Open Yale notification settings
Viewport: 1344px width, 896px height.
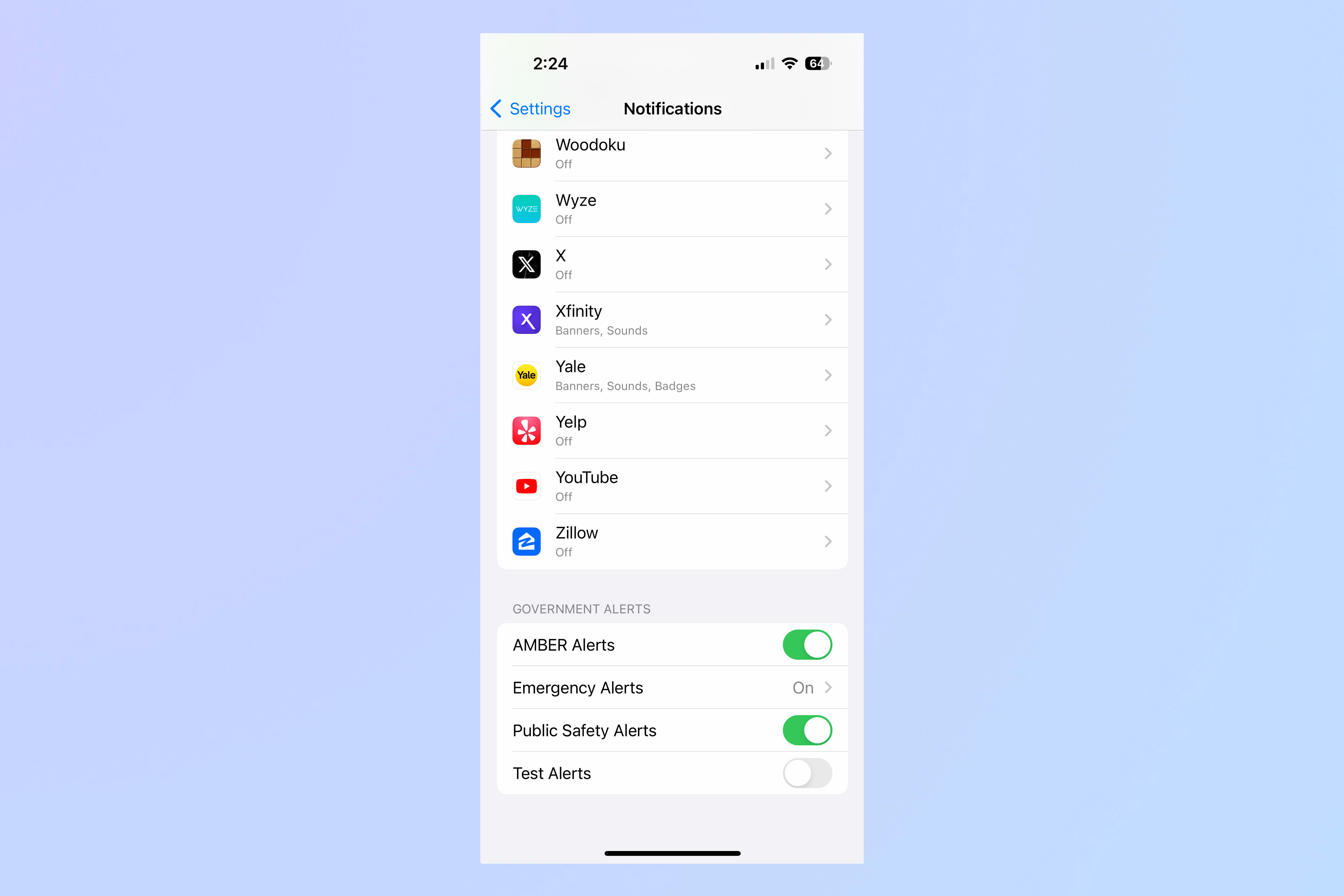(x=672, y=375)
